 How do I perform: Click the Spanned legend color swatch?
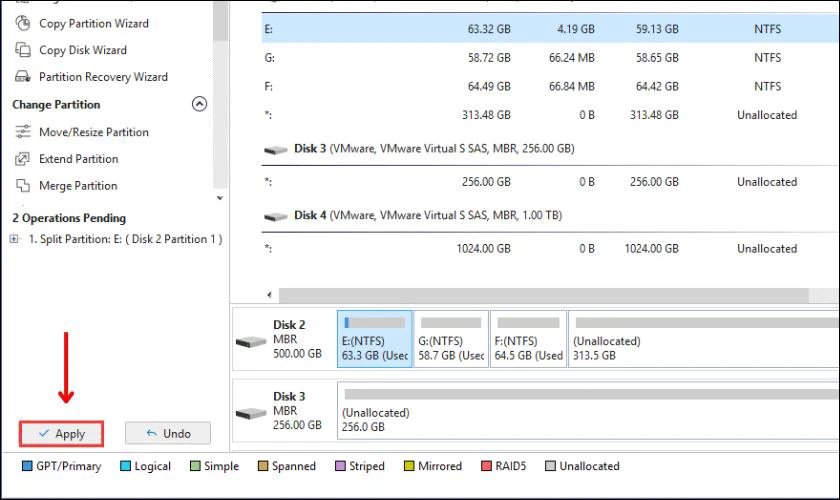pyautogui.click(x=263, y=466)
